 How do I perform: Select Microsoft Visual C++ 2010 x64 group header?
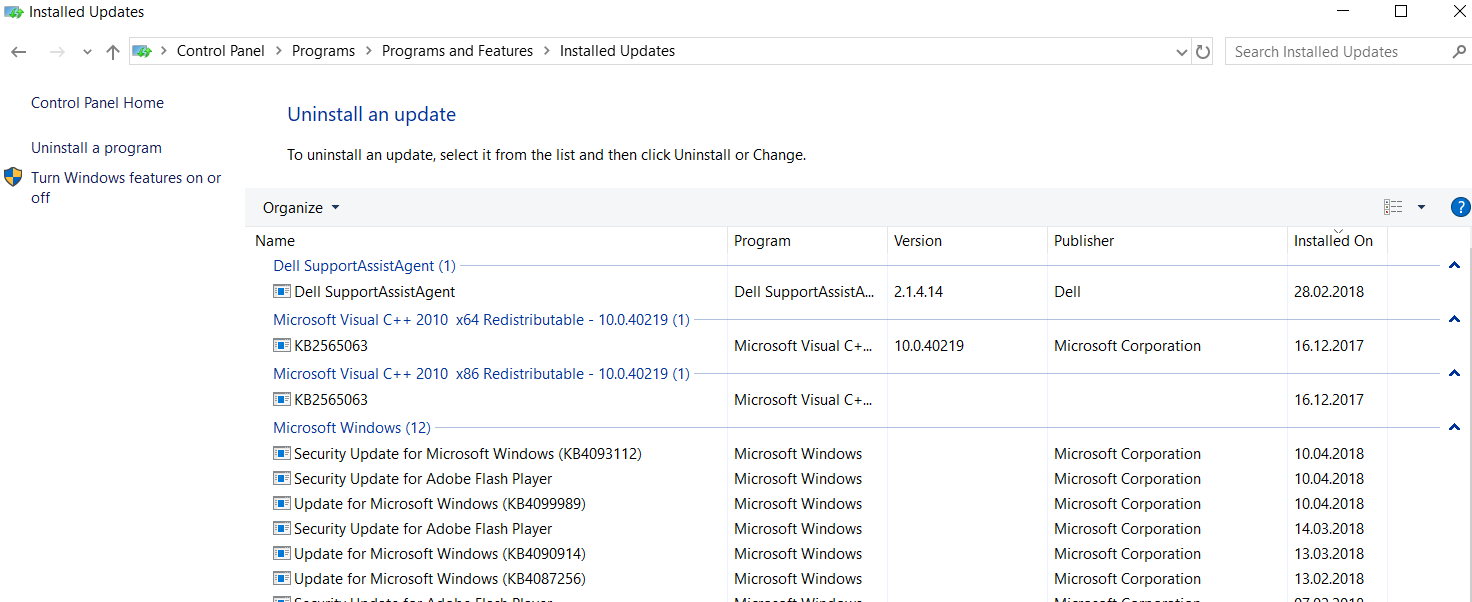(x=481, y=320)
